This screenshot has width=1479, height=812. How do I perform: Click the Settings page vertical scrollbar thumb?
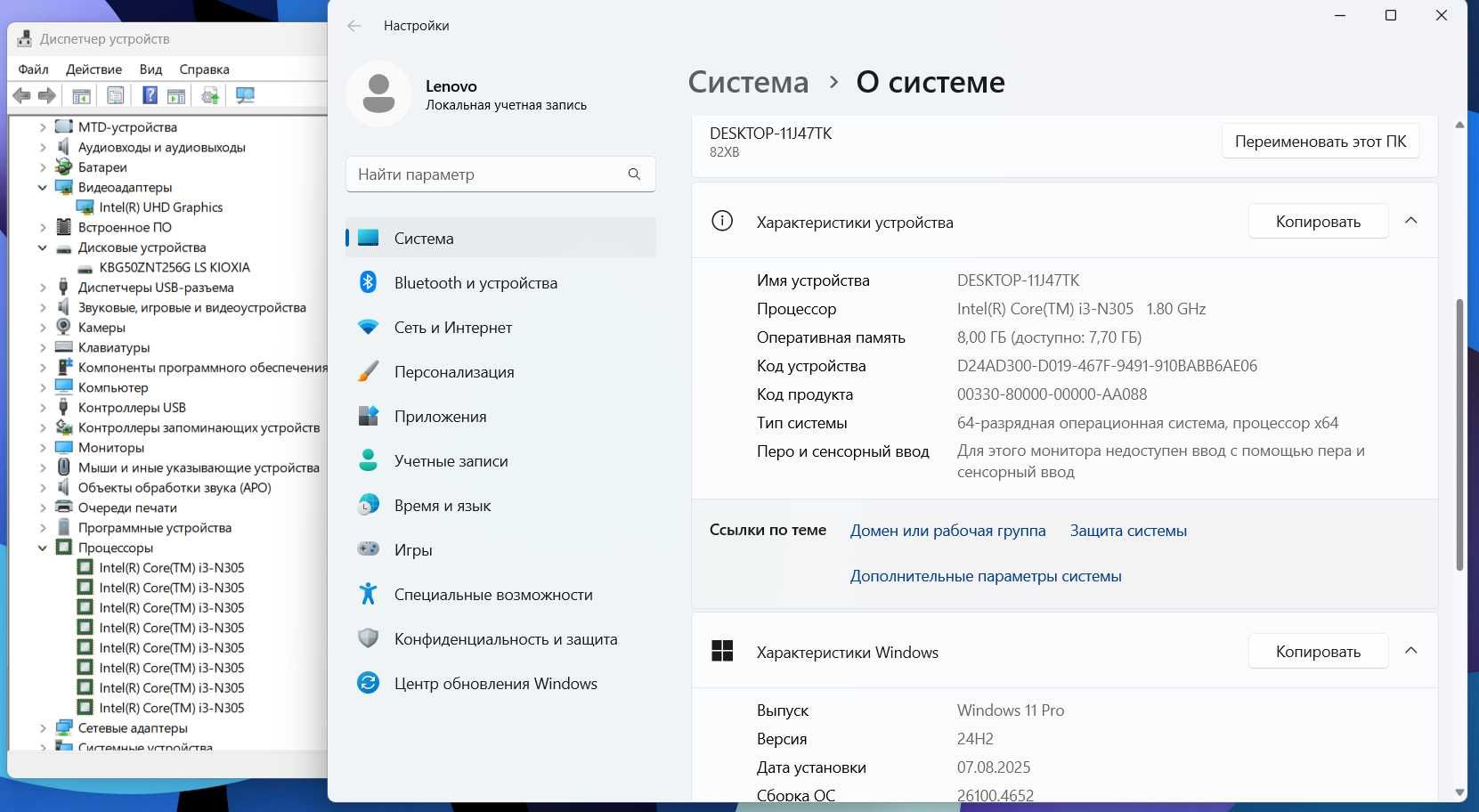(1459, 434)
